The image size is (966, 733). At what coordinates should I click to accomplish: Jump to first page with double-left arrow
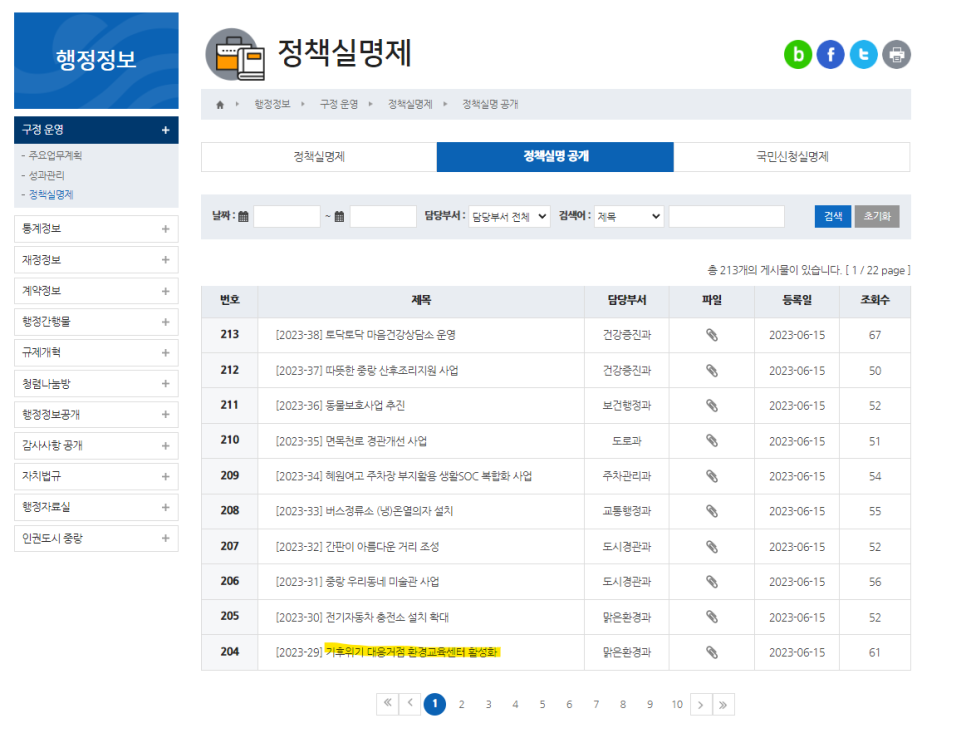pos(388,704)
